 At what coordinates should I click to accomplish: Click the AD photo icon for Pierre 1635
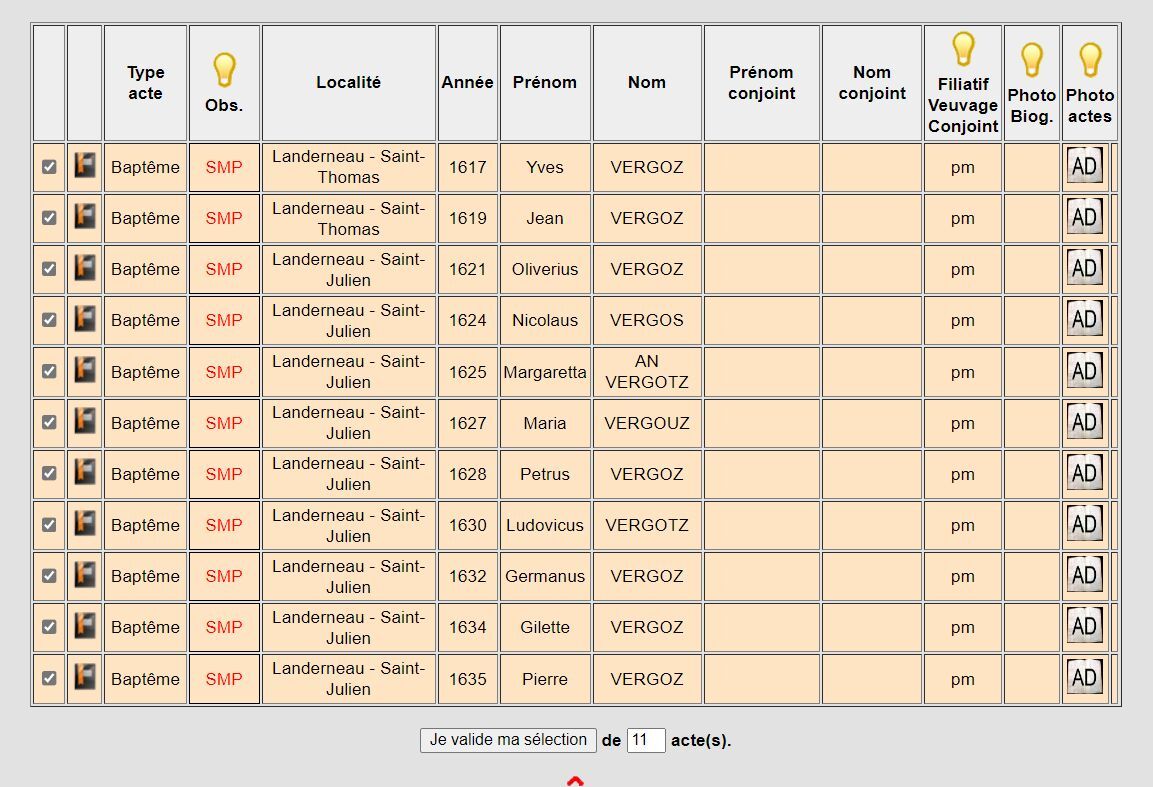(x=1085, y=677)
